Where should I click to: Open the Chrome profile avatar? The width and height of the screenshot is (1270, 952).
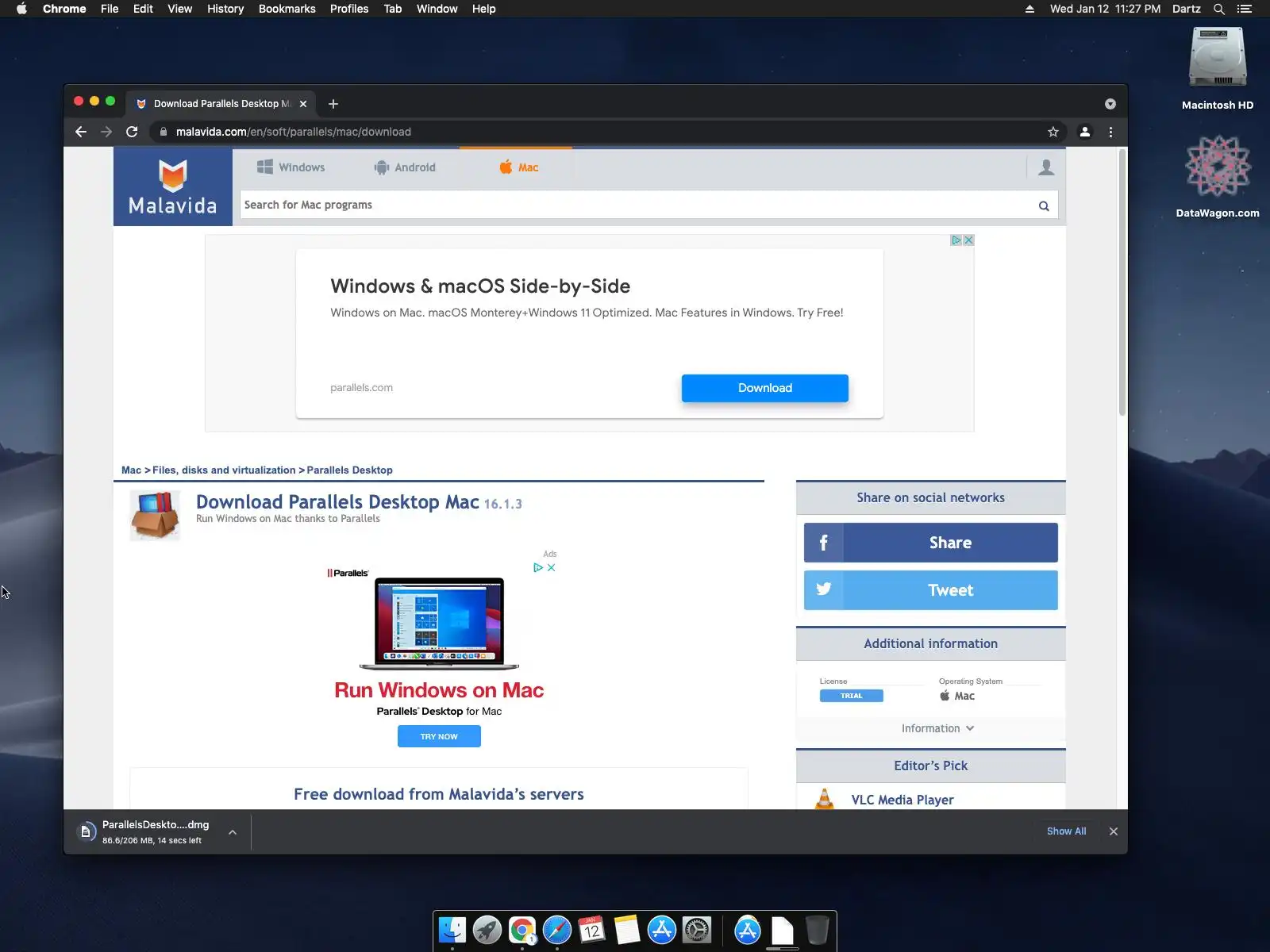[x=1084, y=132]
